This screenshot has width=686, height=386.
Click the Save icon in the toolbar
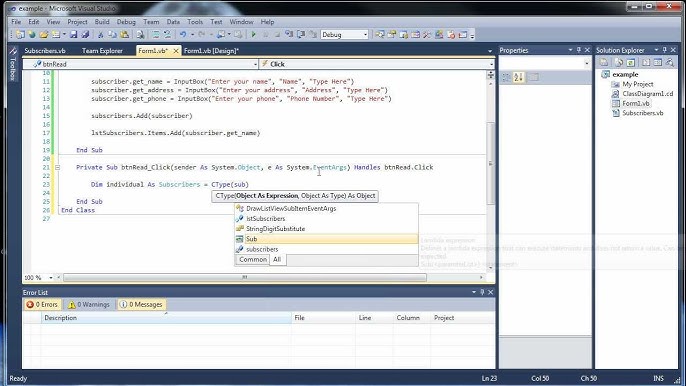click(74, 35)
